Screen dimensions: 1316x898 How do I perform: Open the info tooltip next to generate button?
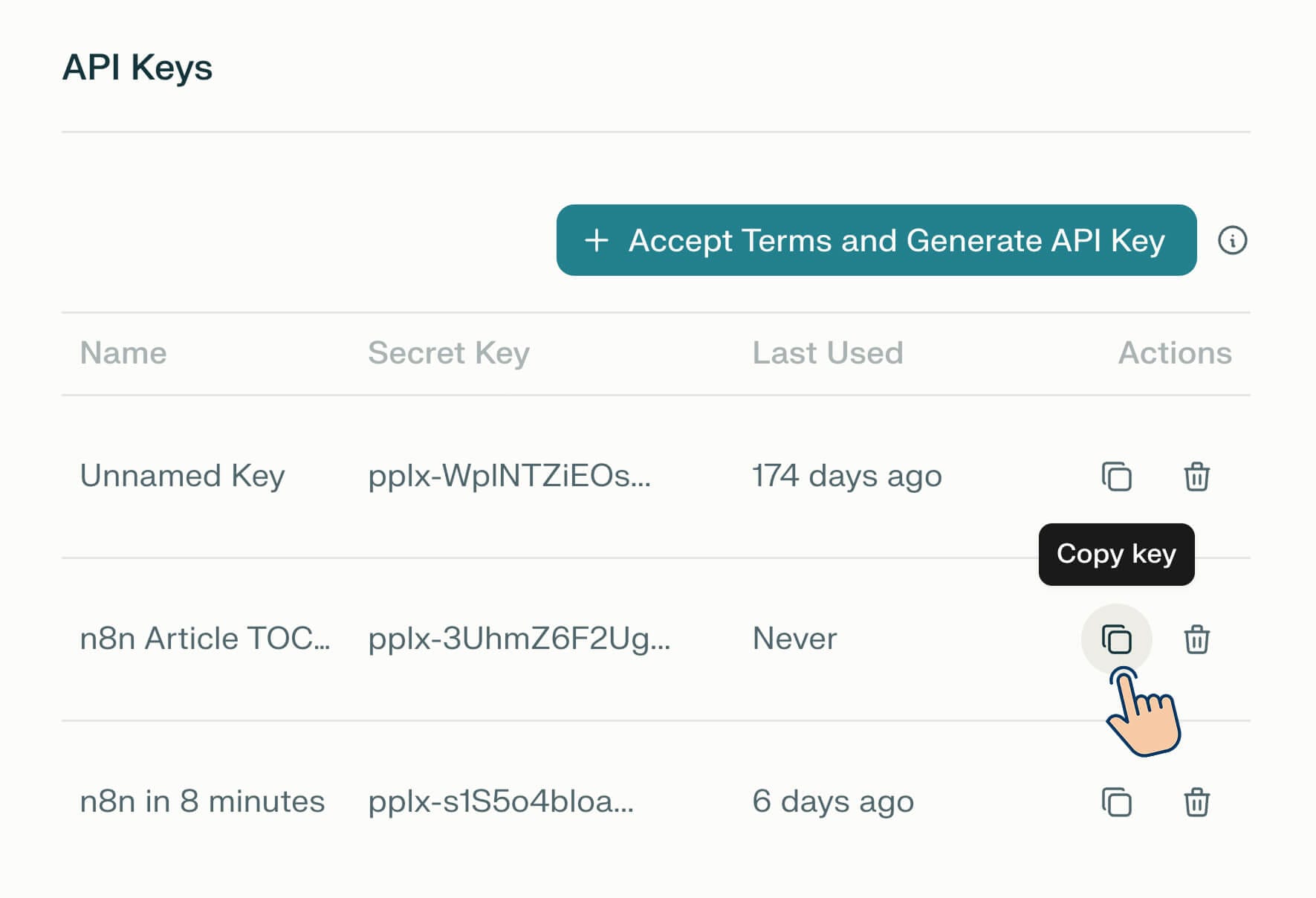(1234, 240)
